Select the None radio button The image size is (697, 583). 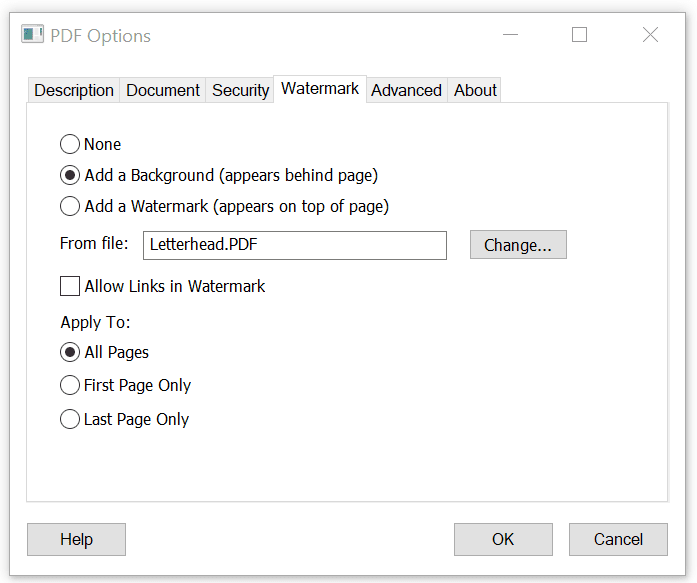70,144
